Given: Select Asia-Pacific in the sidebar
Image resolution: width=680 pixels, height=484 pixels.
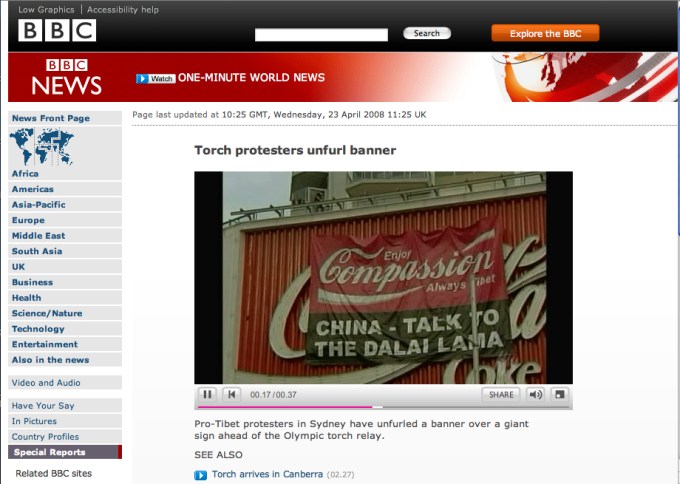Looking at the screenshot, I should pos(65,205).
